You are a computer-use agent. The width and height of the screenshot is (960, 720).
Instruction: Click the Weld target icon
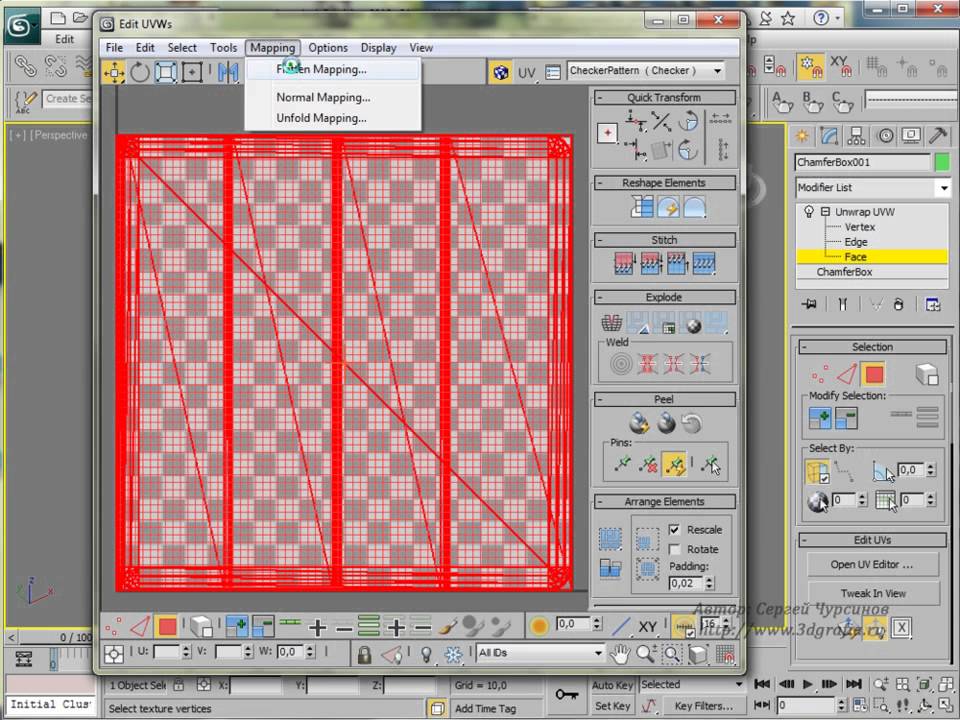pyautogui.click(x=621, y=364)
